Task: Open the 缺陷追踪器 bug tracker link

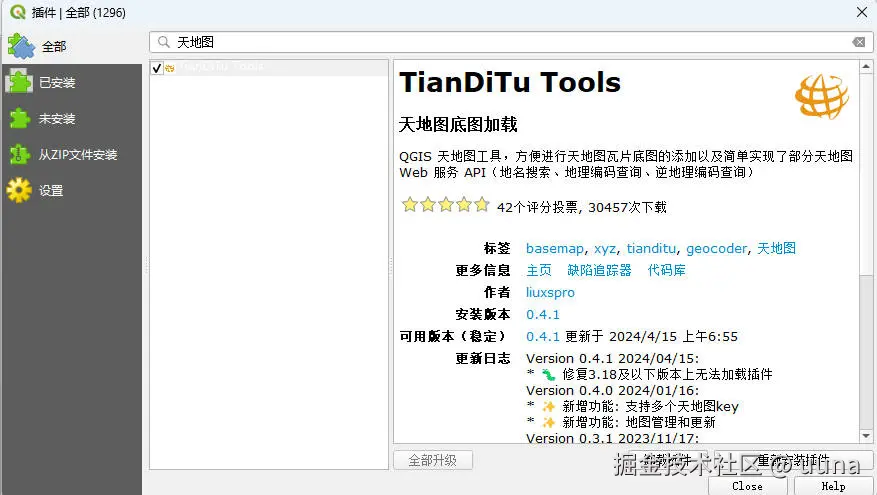Action: pos(599,270)
